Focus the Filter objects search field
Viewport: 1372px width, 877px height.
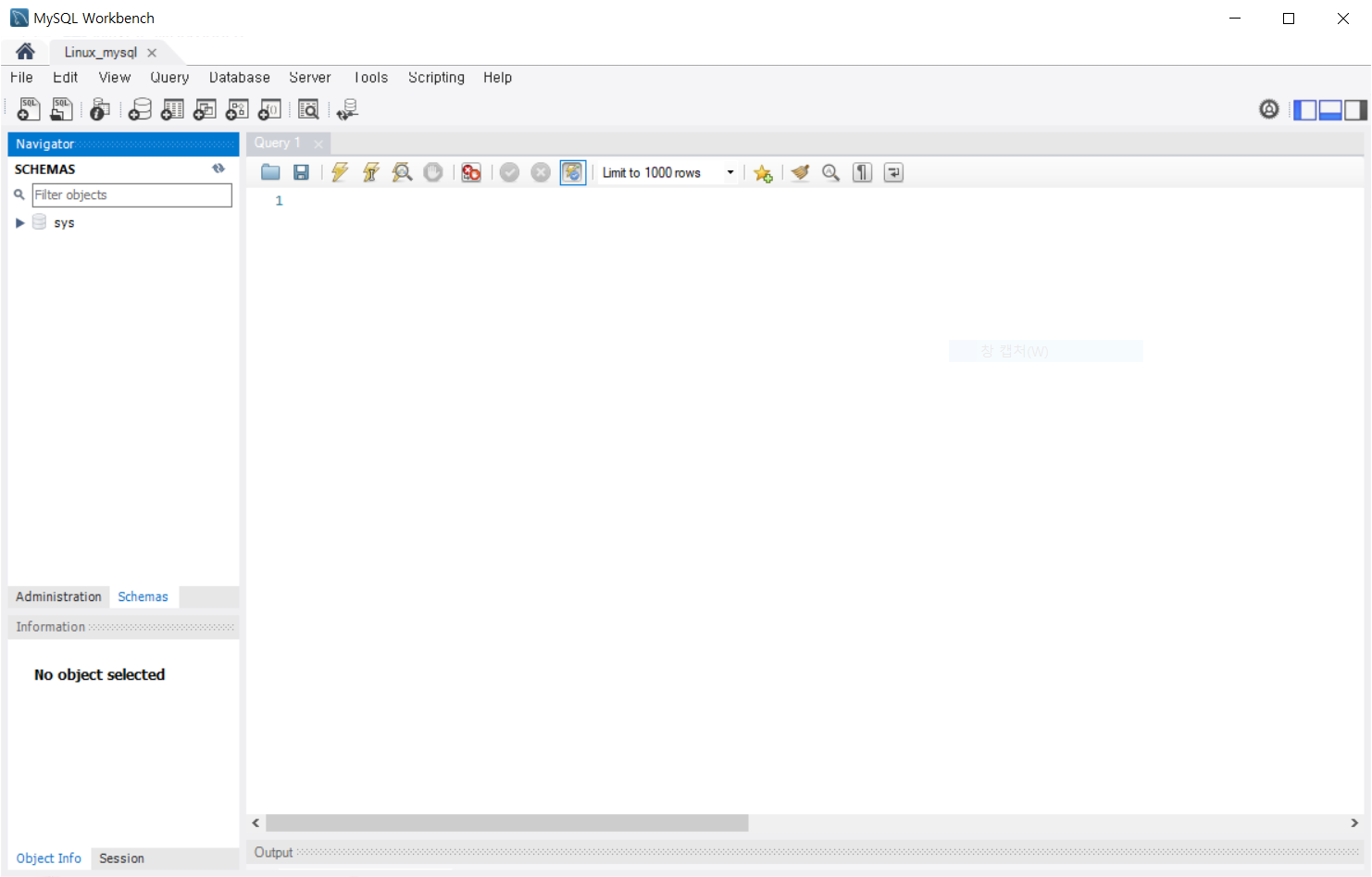[x=131, y=195]
